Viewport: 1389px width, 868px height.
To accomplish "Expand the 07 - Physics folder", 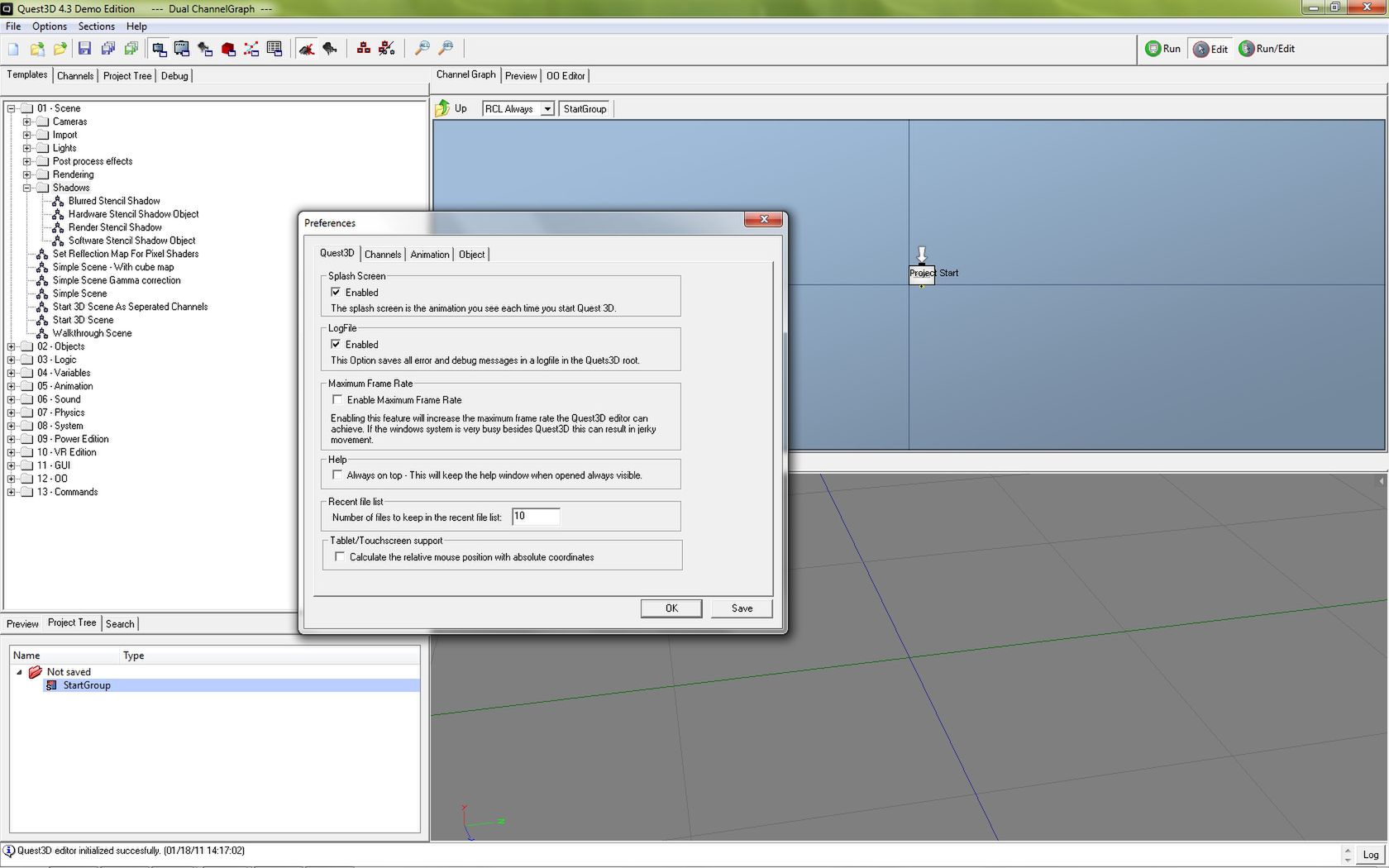I will pos(11,413).
